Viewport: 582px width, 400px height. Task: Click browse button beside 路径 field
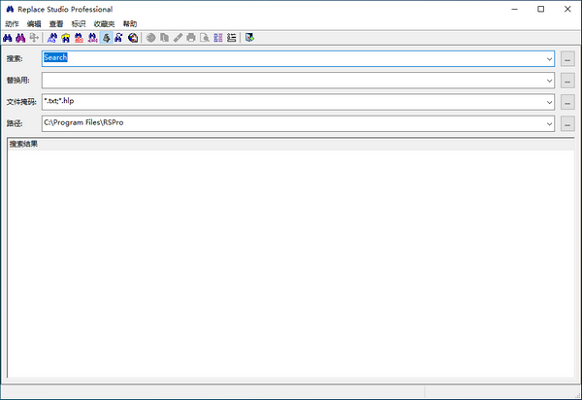click(568, 124)
